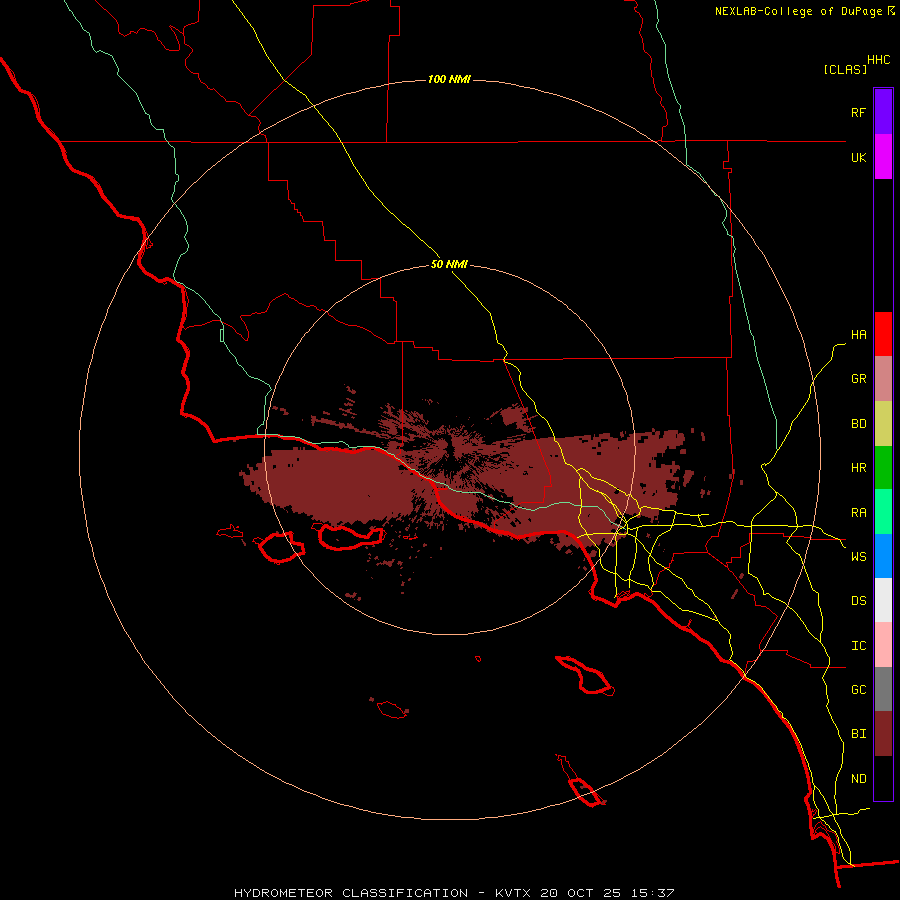
Task: Click the 15:37 timestamp text
Action: (654, 893)
